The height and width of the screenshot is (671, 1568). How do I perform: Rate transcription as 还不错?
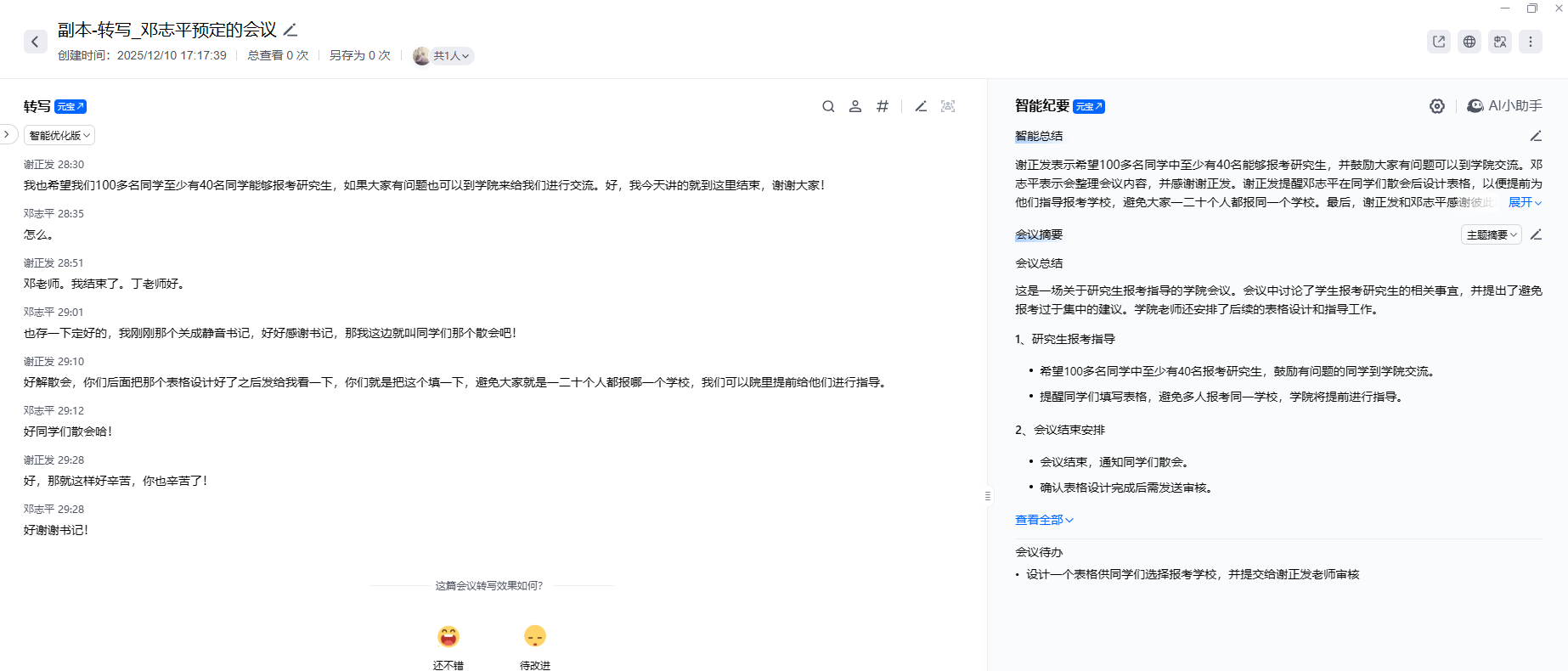coord(448,637)
